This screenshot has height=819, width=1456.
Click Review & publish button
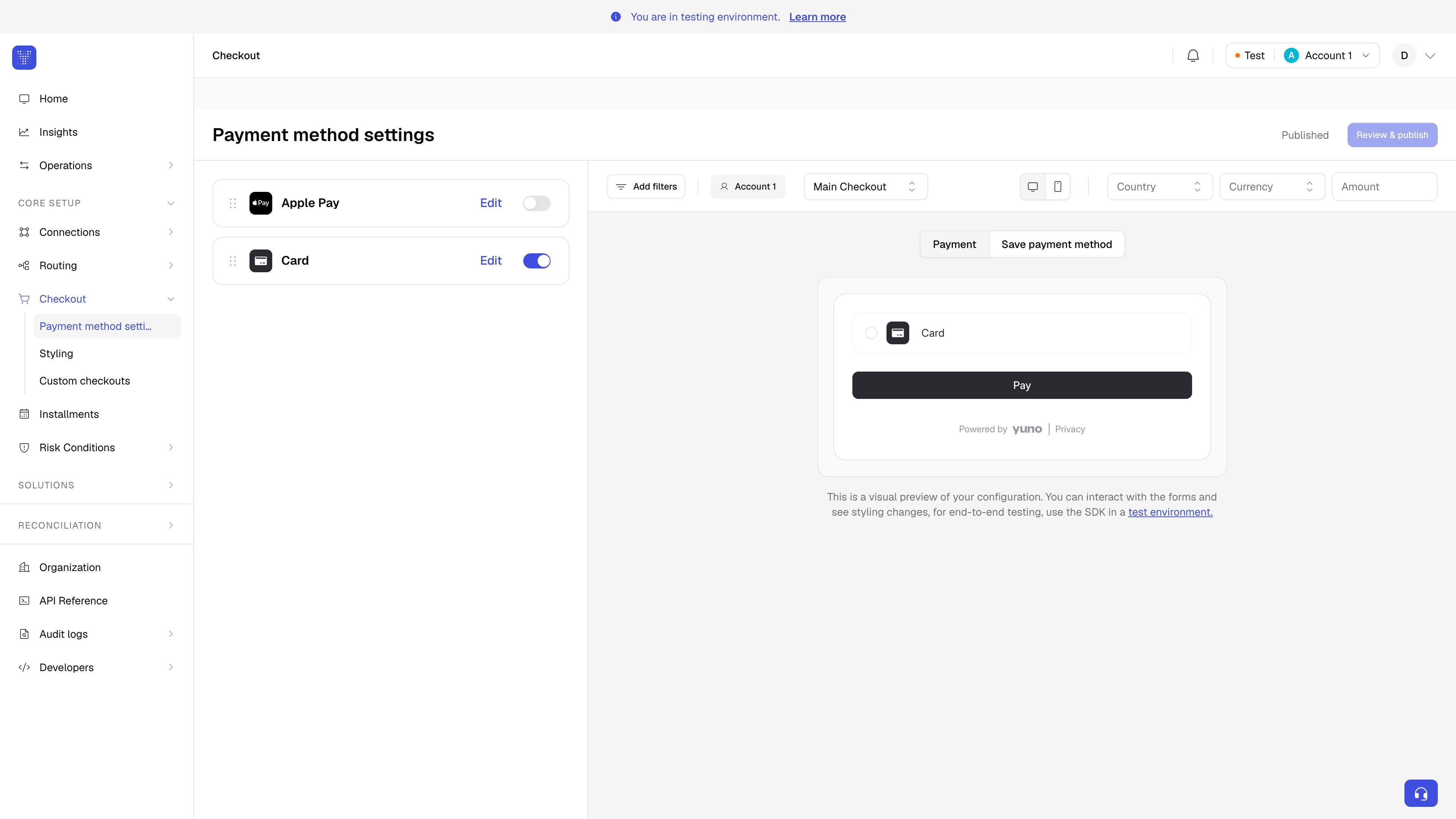pyautogui.click(x=1392, y=135)
